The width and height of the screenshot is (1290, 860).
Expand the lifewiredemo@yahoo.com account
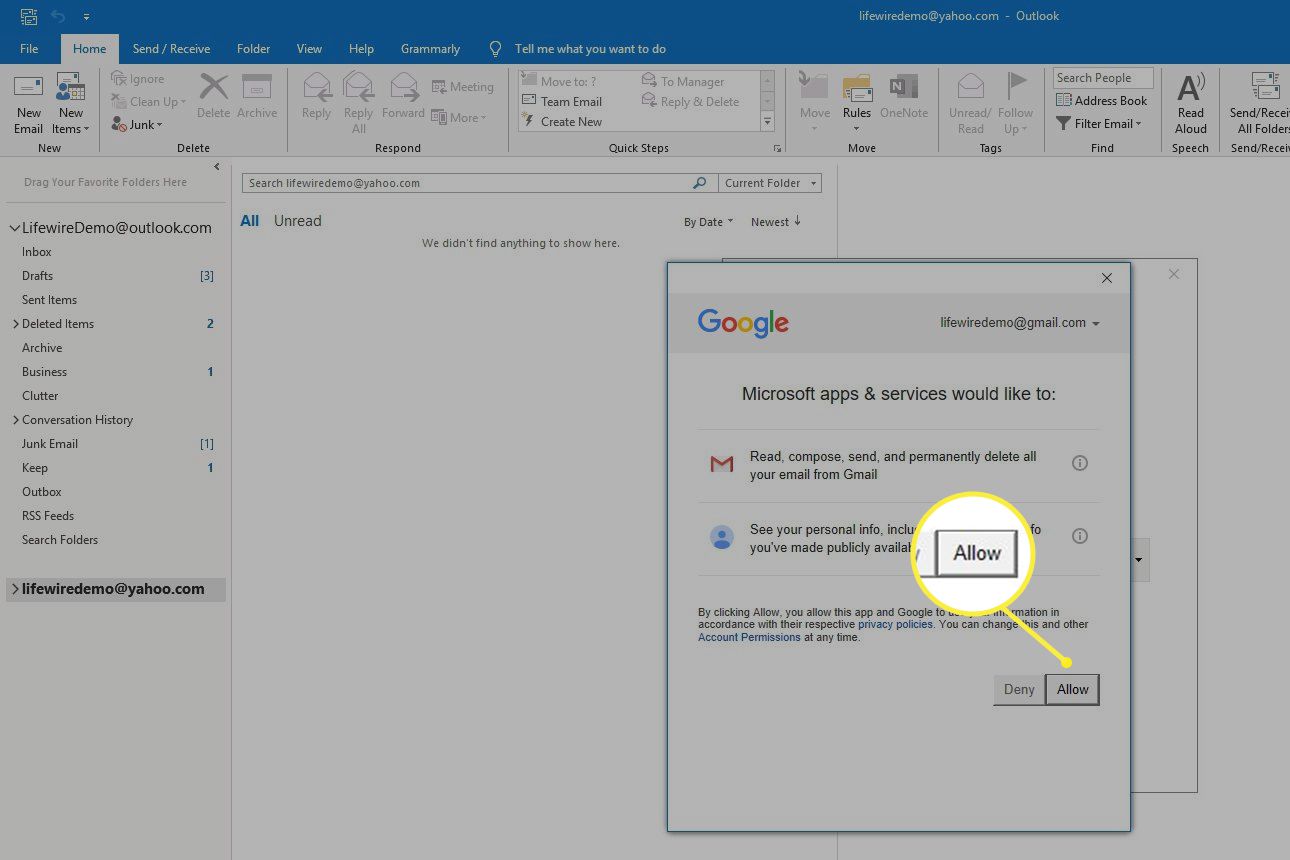tap(14, 589)
